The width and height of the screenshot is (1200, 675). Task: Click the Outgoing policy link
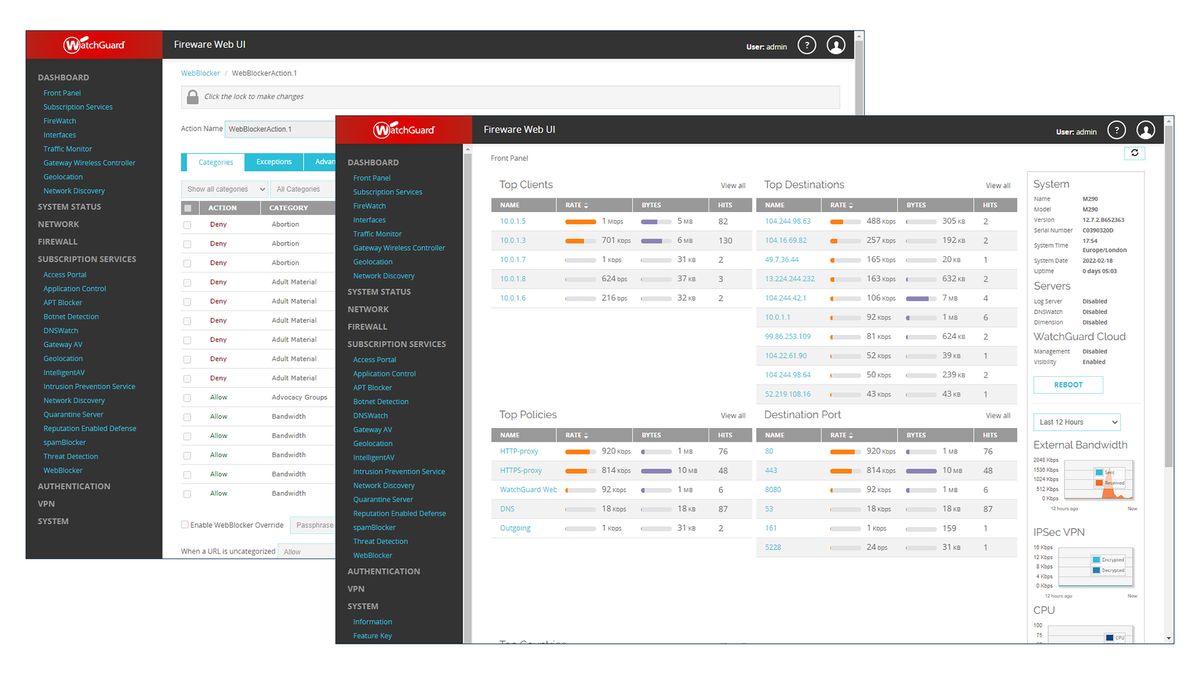pyautogui.click(x=516, y=528)
